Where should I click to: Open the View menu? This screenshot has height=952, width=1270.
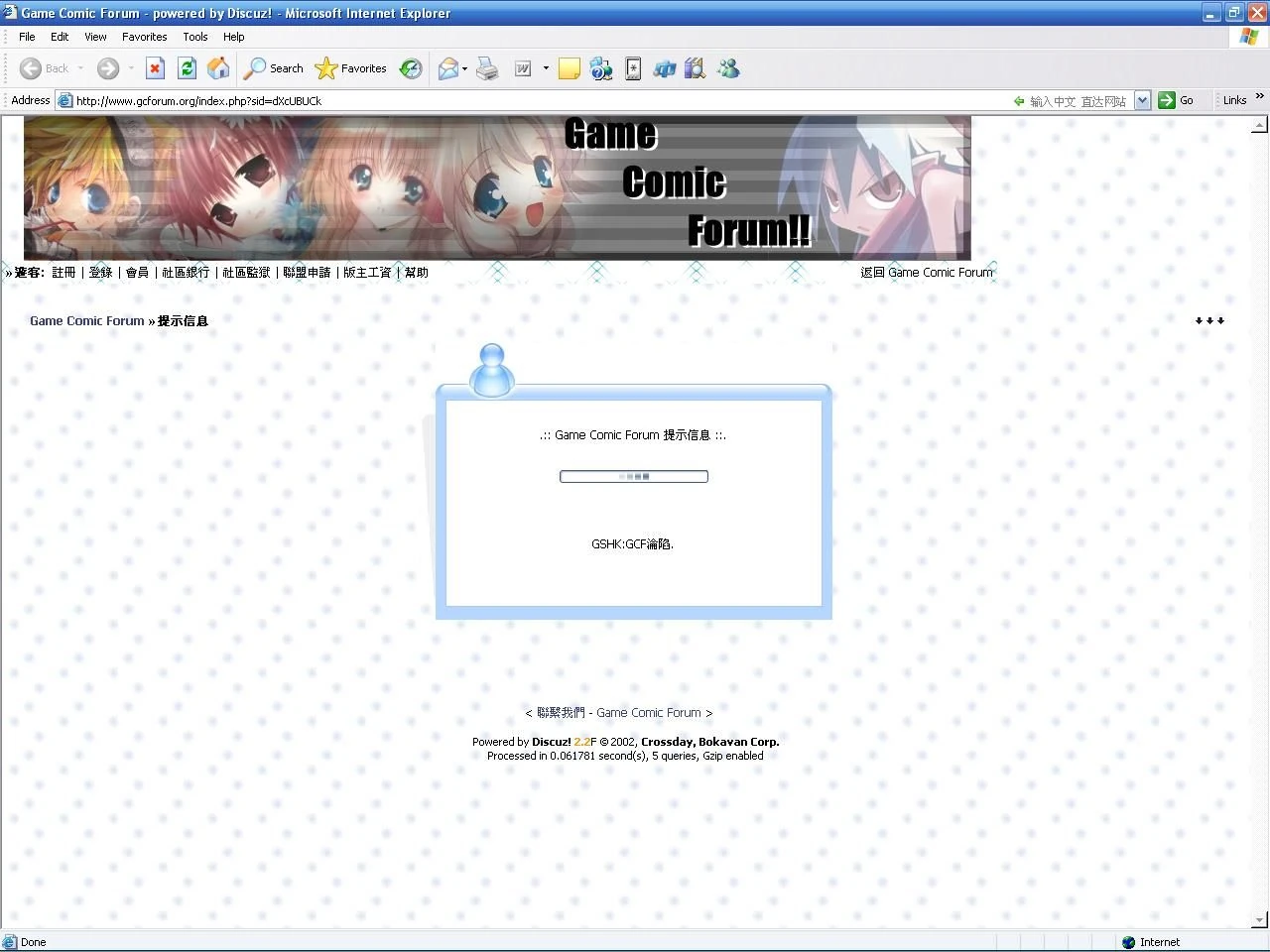point(95,37)
